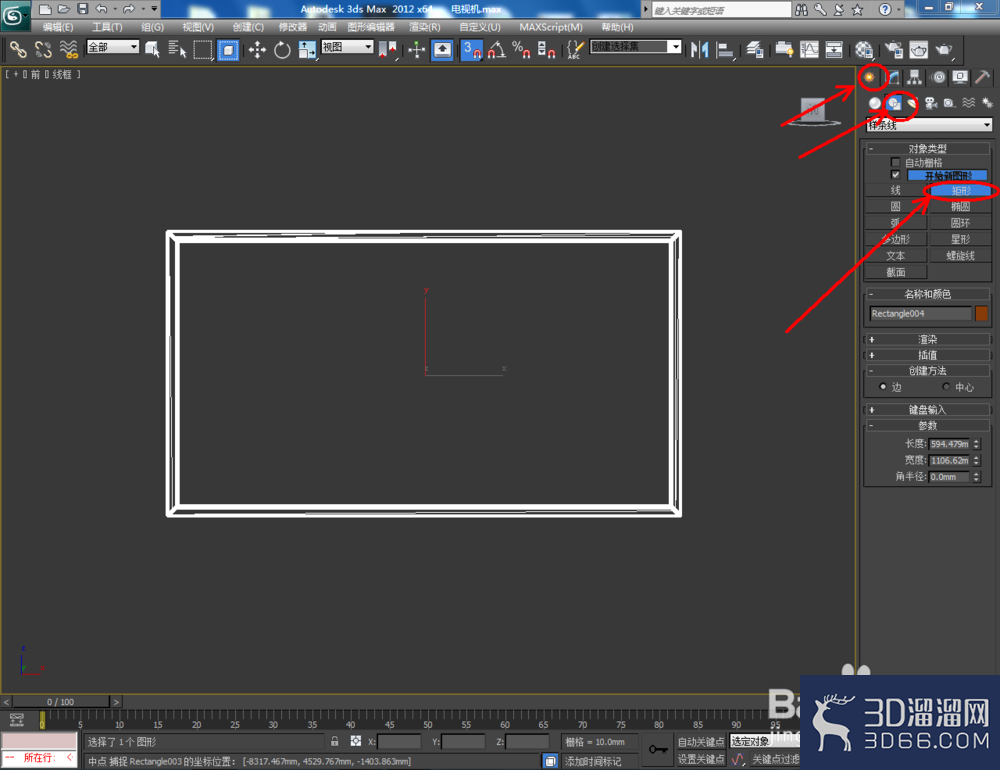Open the Material Editor
The height and width of the screenshot is (770, 1000).
[864, 49]
